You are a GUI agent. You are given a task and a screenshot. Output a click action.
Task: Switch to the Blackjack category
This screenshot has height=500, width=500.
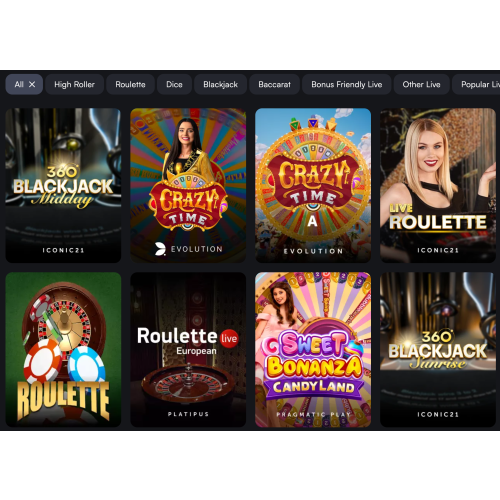[x=220, y=84]
